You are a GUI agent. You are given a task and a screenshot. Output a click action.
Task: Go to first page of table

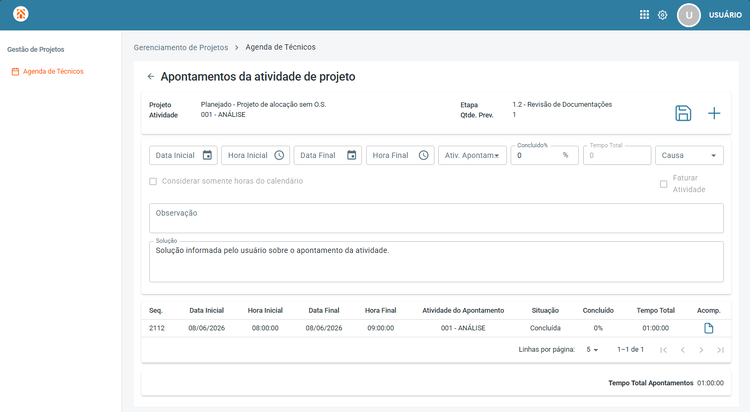click(x=663, y=350)
